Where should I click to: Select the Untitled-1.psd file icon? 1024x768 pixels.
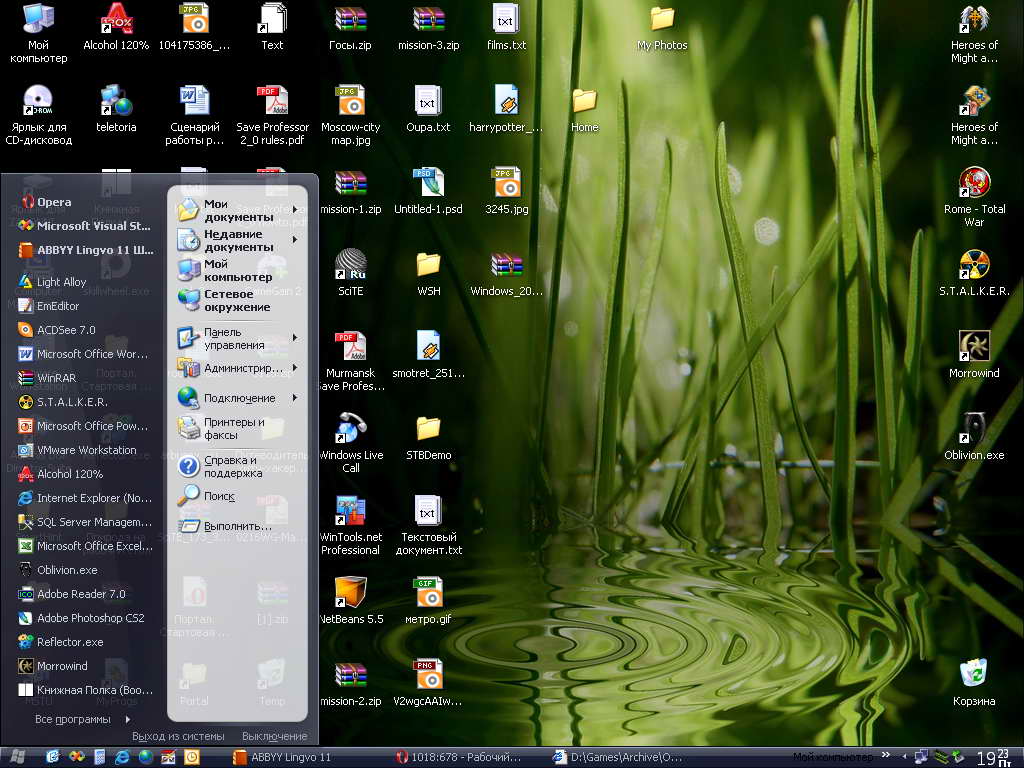pyautogui.click(x=428, y=191)
